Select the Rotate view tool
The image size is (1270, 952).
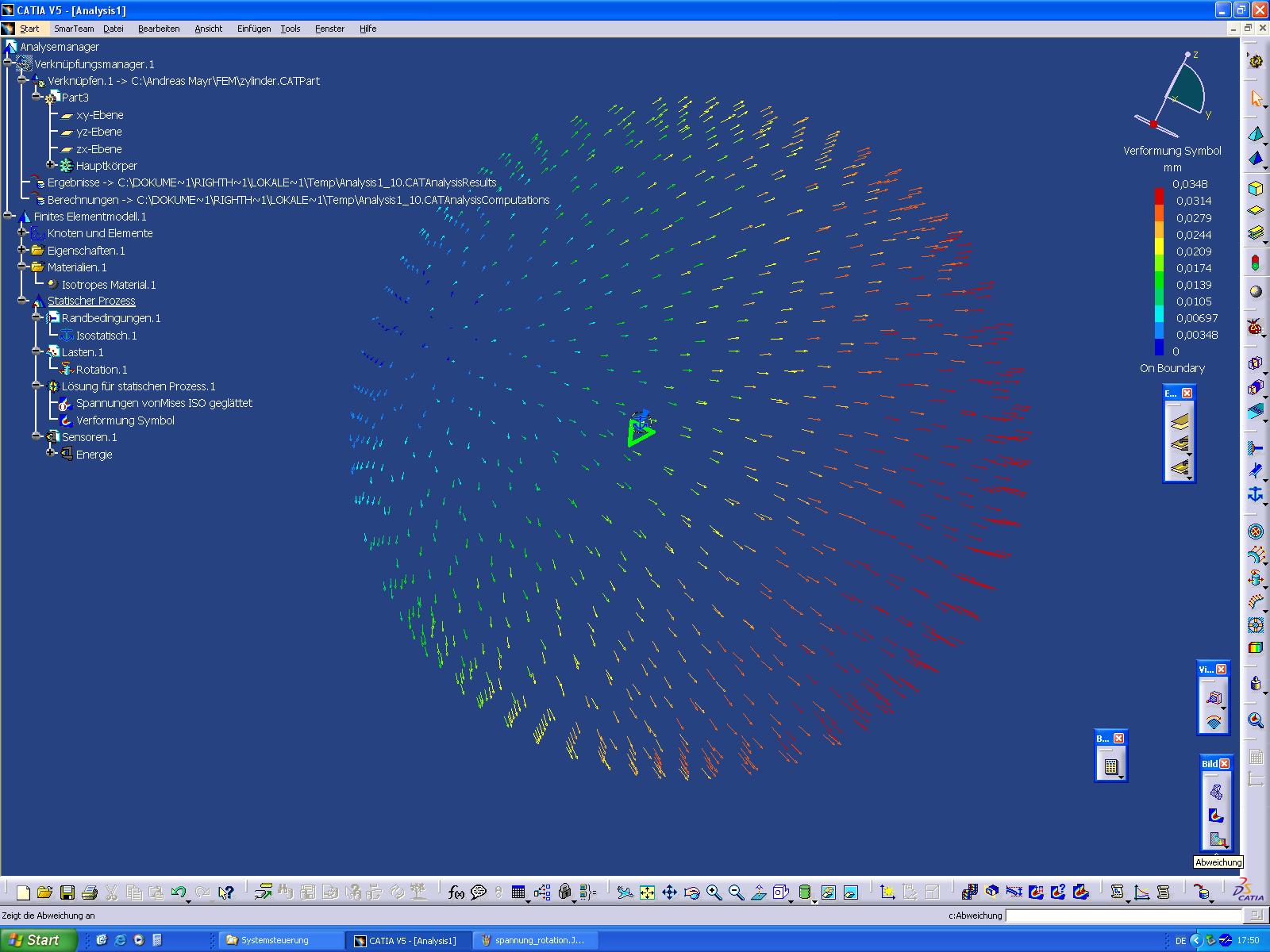click(691, 892)
